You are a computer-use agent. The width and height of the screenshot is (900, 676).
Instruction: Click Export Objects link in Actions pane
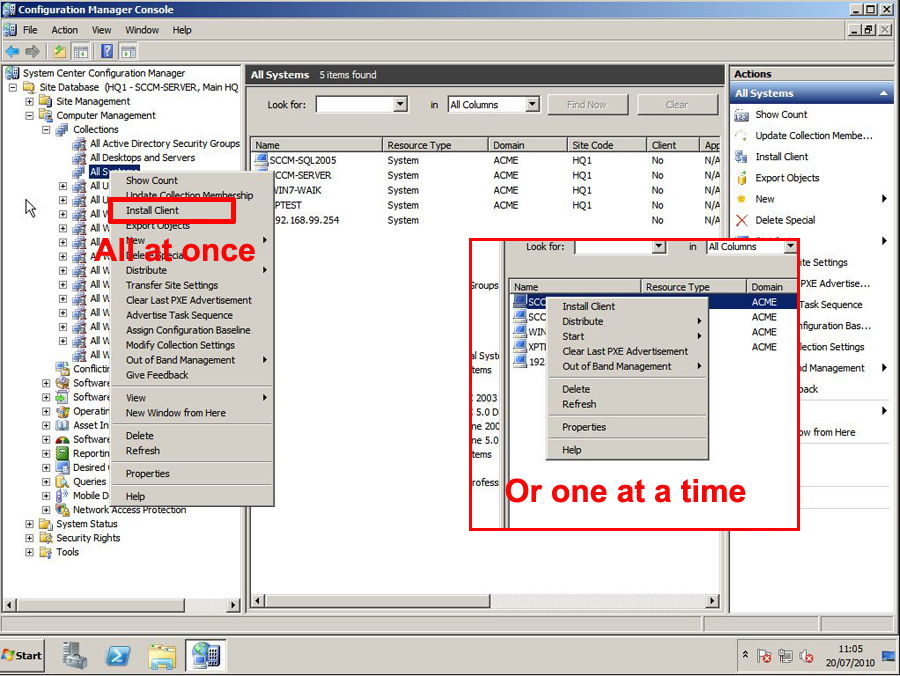(x=787, y=178)
